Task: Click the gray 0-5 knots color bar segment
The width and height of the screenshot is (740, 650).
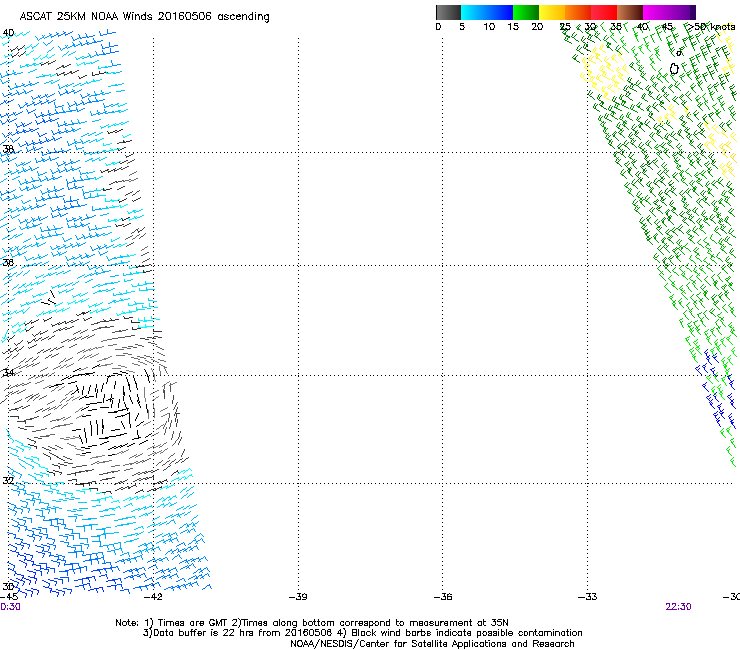Action: pyautogui.click(x=448, y=12)
